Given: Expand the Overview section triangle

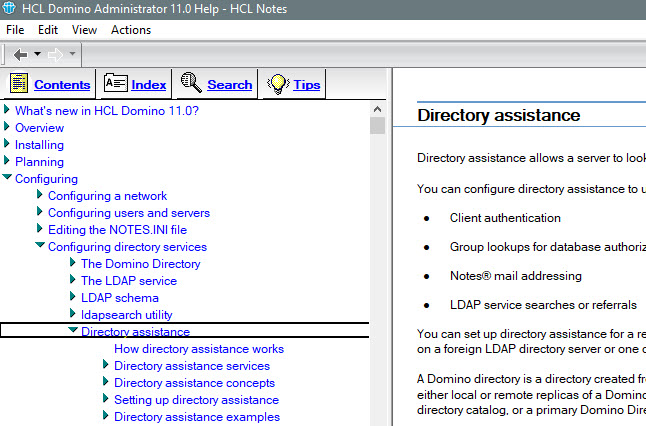Looking at the screenshot, I should tap(7, 126).
